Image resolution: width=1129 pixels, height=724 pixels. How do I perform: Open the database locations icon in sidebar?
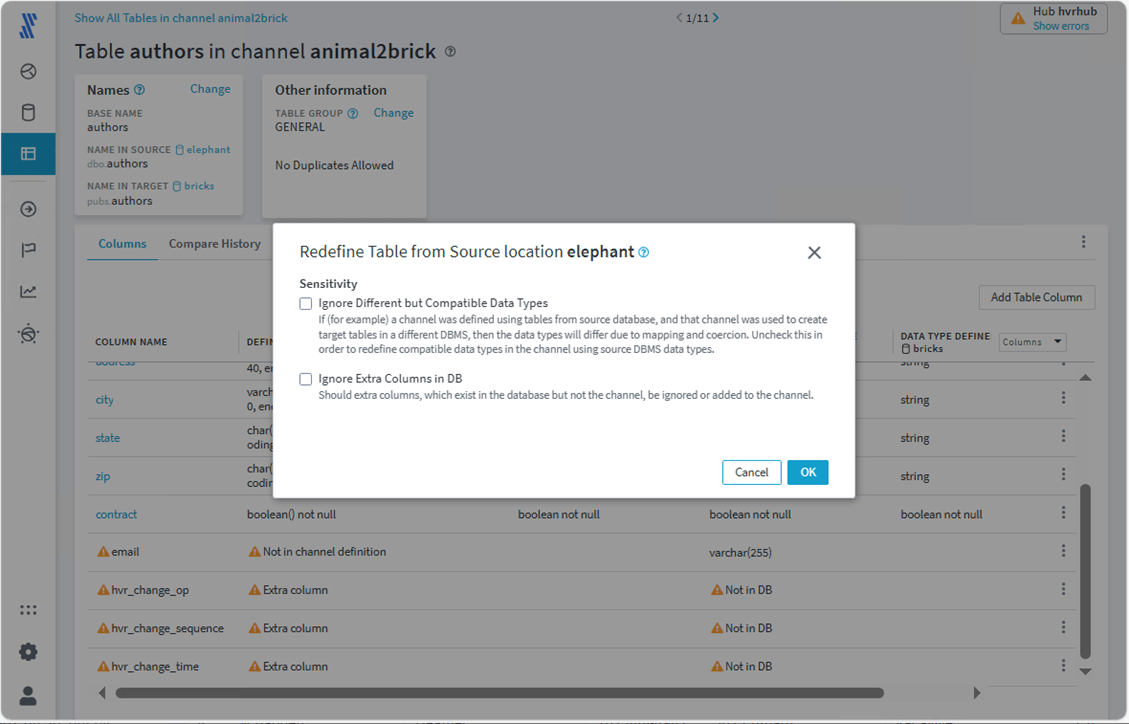[x=28, y=112]
